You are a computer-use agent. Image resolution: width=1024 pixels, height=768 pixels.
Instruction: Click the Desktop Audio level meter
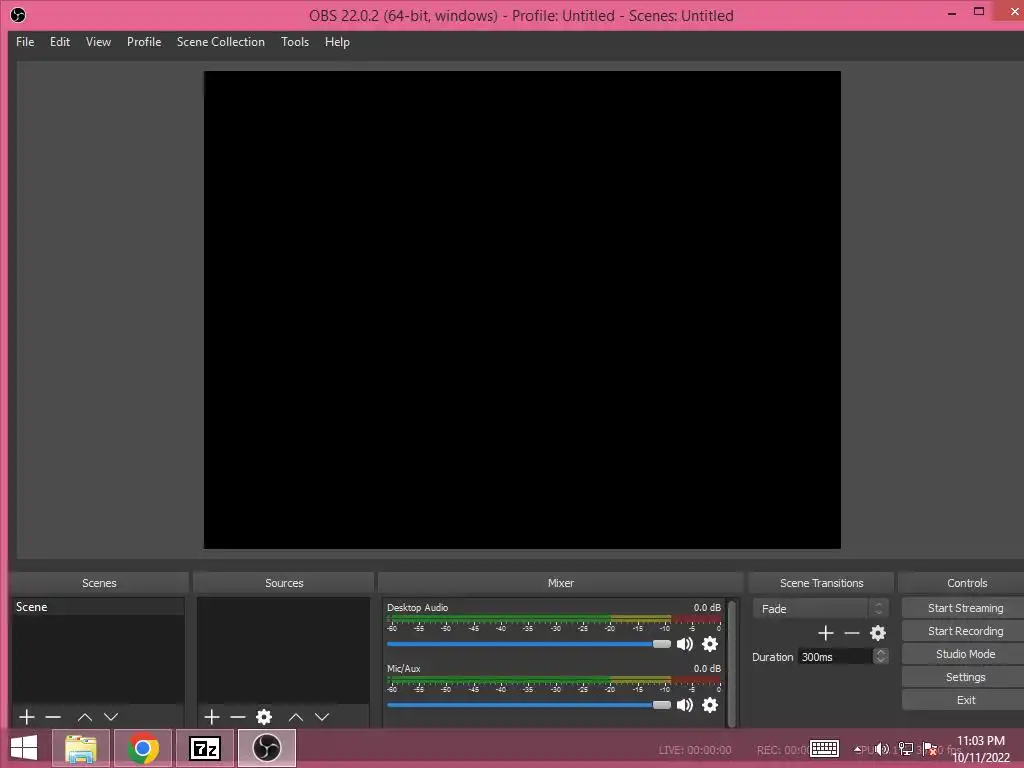point(554,618)
